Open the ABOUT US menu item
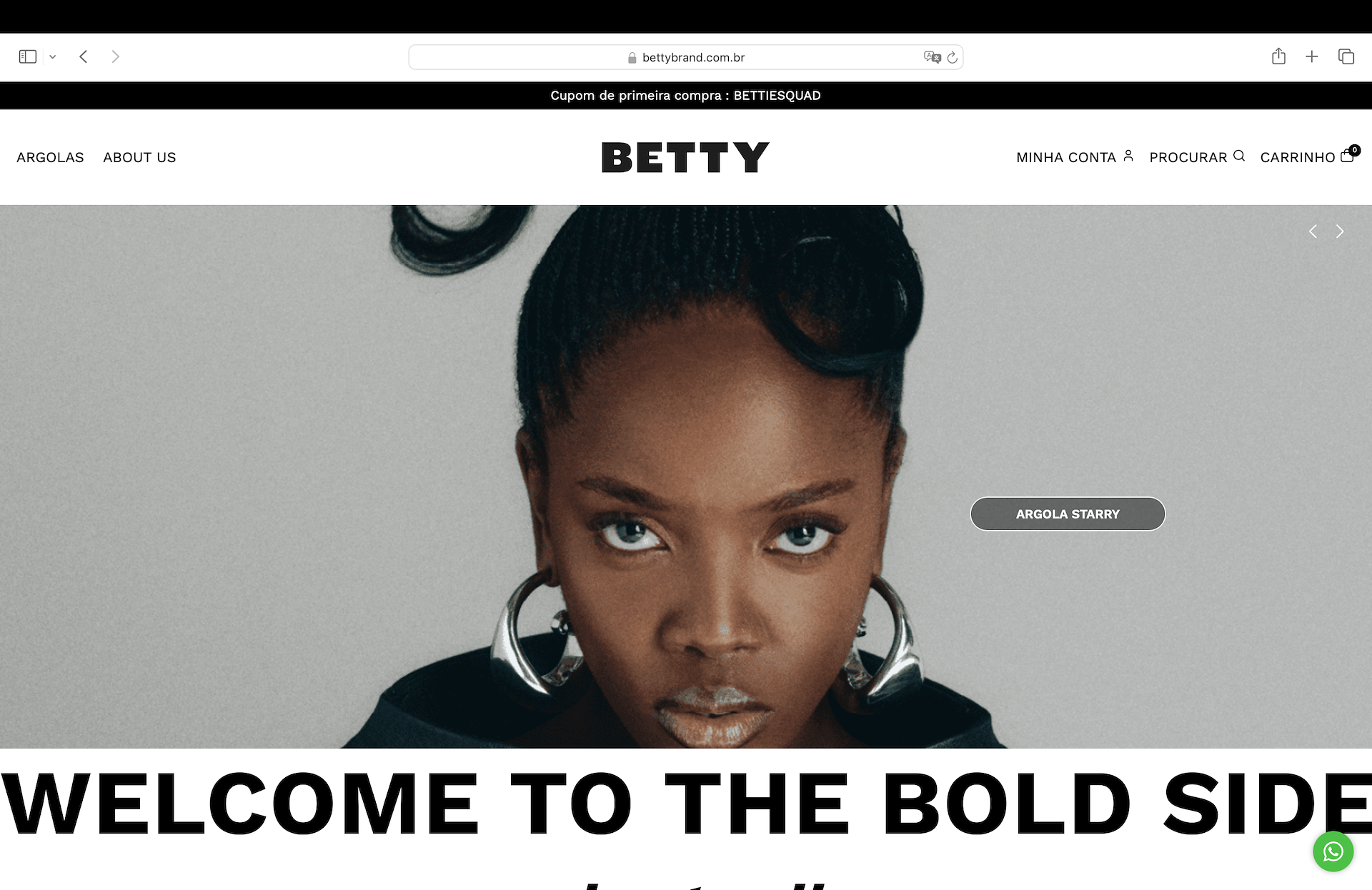The width and height of the screenshot is (1372, 890). click(x=139, y=157)
